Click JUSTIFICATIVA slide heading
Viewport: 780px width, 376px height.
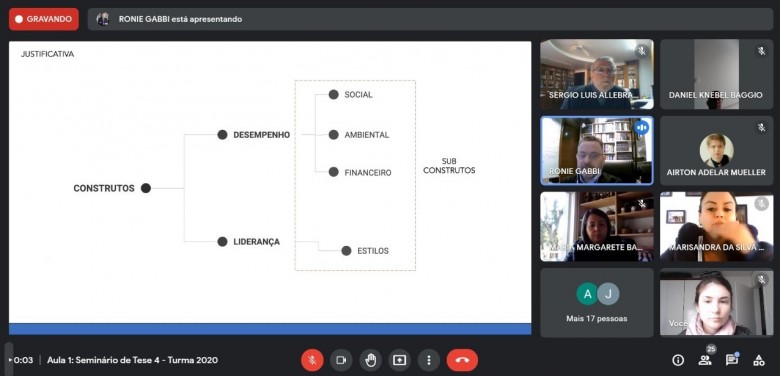[47, 54]
